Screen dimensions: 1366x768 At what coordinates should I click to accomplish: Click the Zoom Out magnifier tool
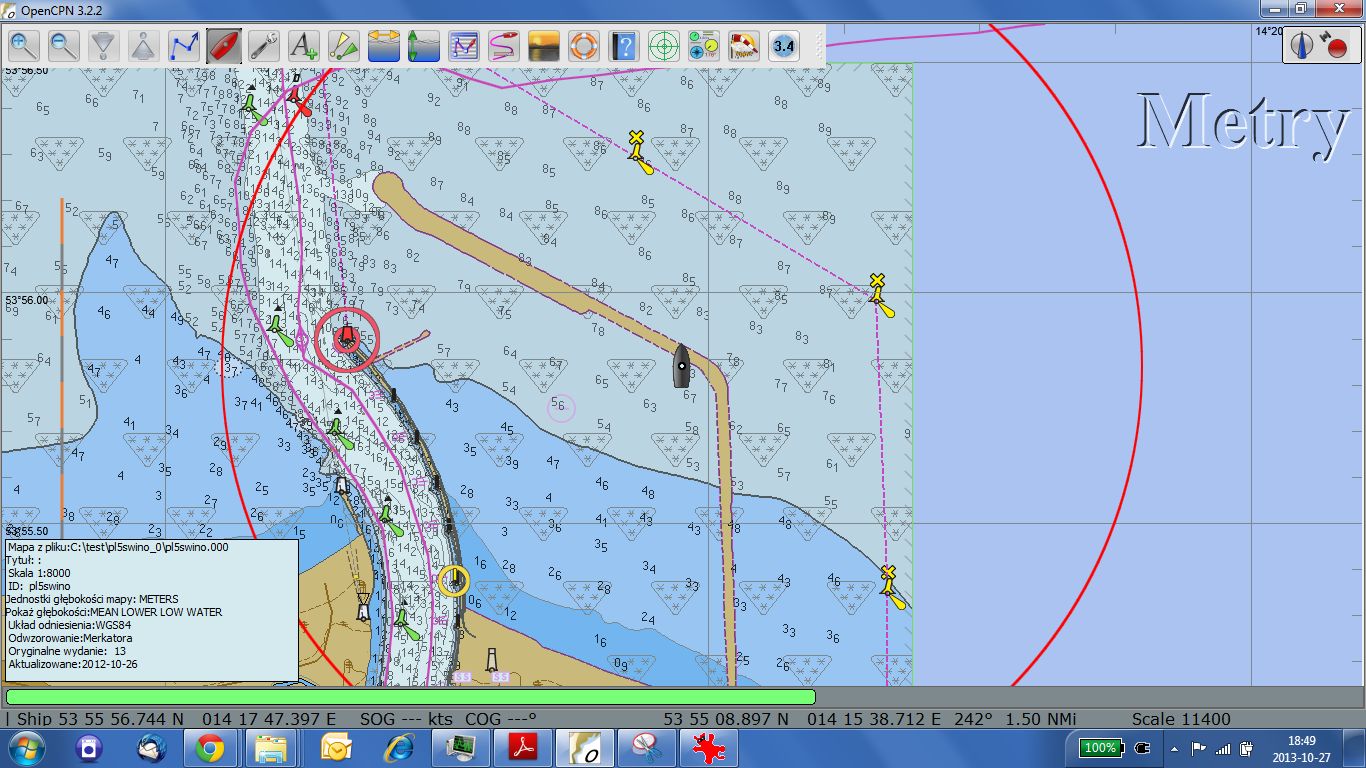[x=65, y=46]
